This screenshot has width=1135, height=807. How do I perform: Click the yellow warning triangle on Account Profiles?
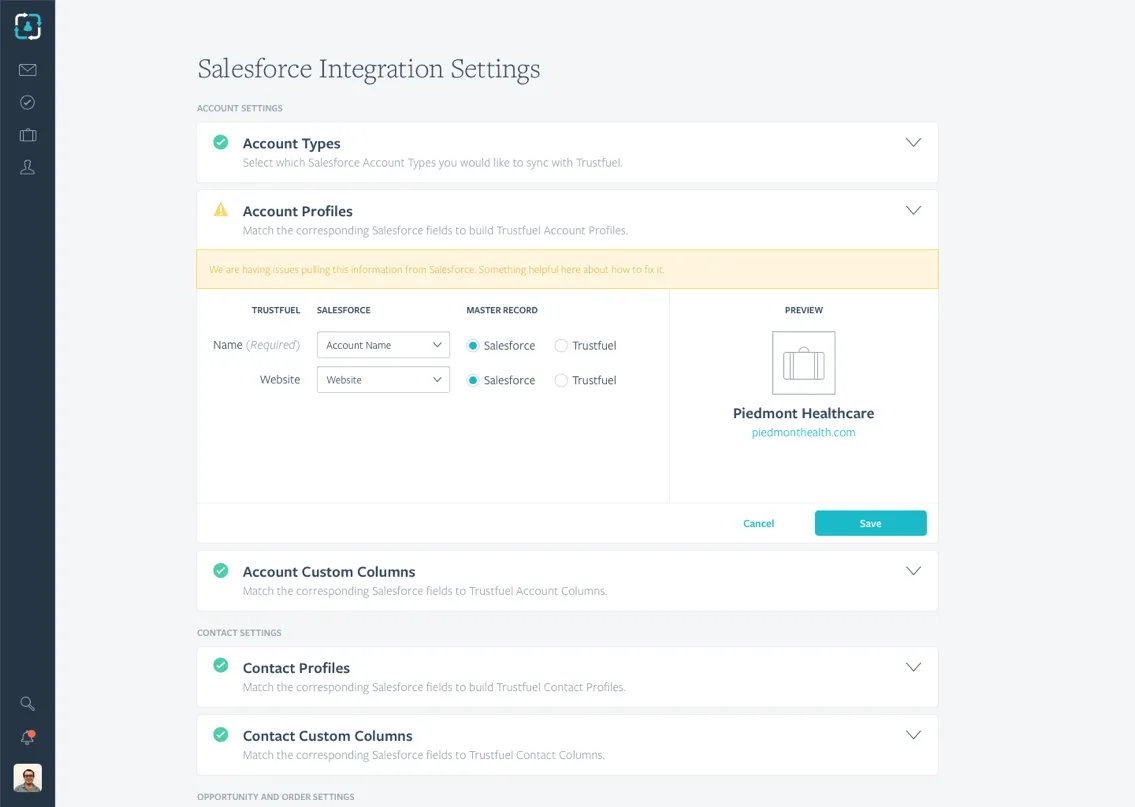point(220,211)
